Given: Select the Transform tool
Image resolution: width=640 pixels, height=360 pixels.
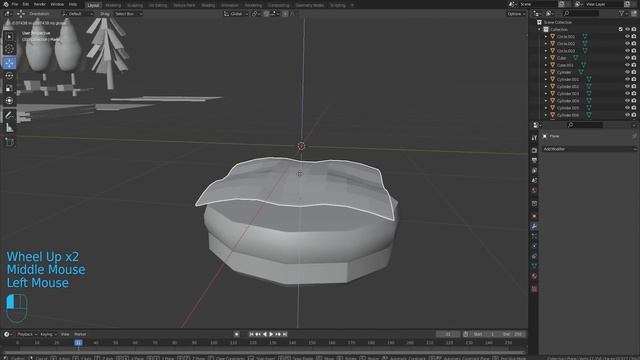Looking at the screenshot, I should (9, 101).
